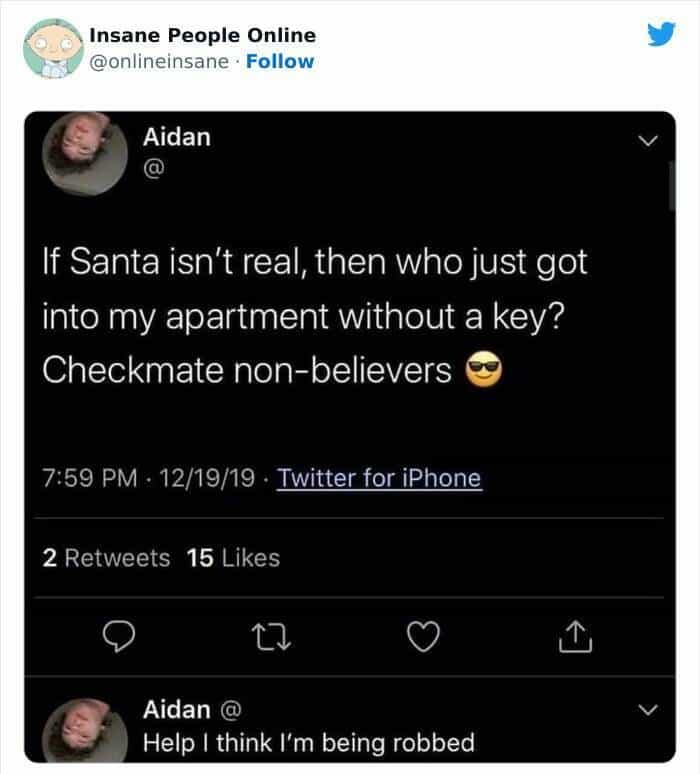Open Insane People Online profile name

tap(203, 35)
